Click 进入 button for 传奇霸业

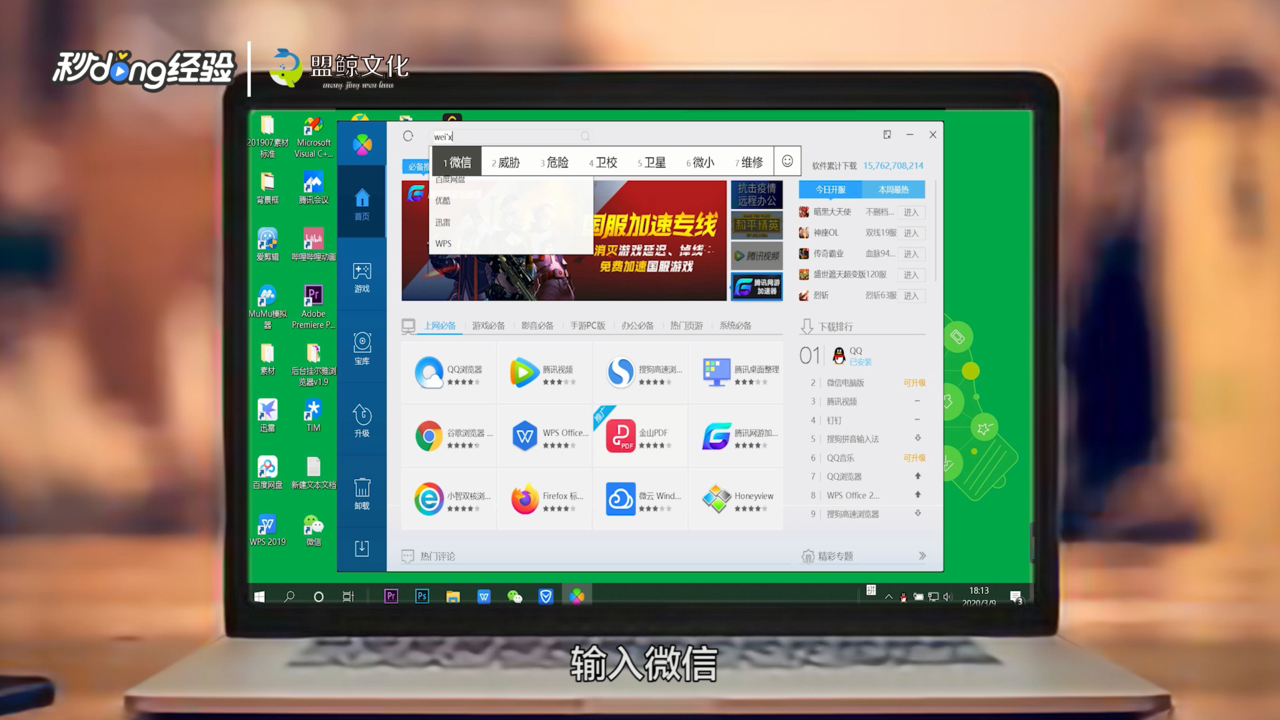point(911,254)
